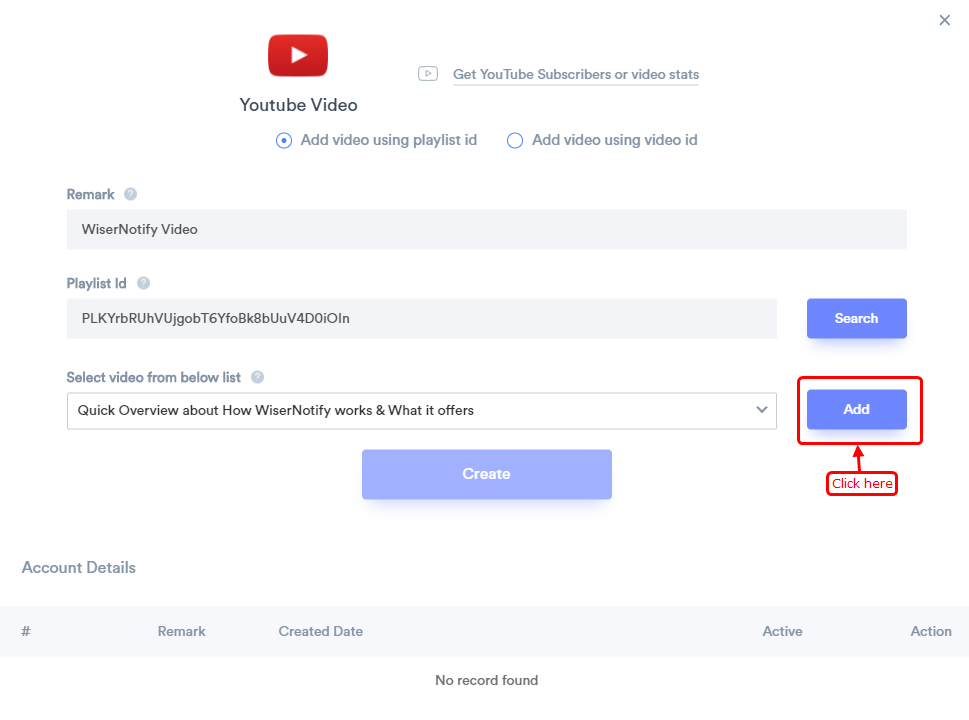
Task: Open Get YouTube Subscribers or video stats link
Action: [x=576, y=74]
